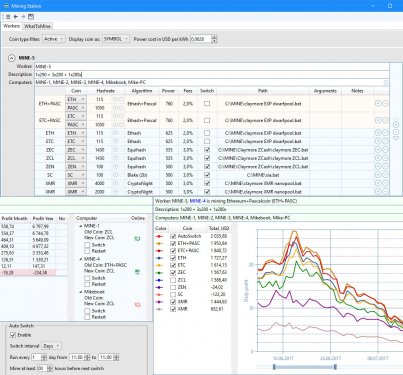Open the ZEC coin dropdown
Viewport: 403px width, 375px height.
point(76,150)
